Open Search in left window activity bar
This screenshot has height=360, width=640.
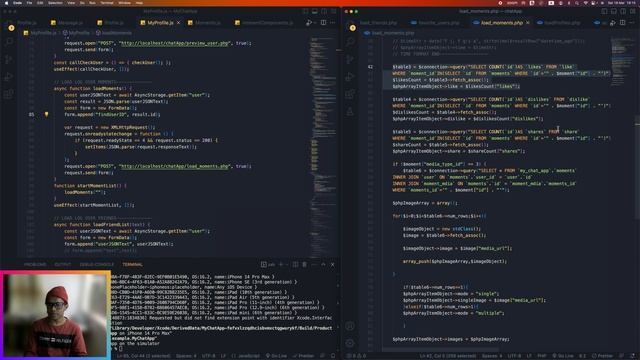click(x=9, y=41)
